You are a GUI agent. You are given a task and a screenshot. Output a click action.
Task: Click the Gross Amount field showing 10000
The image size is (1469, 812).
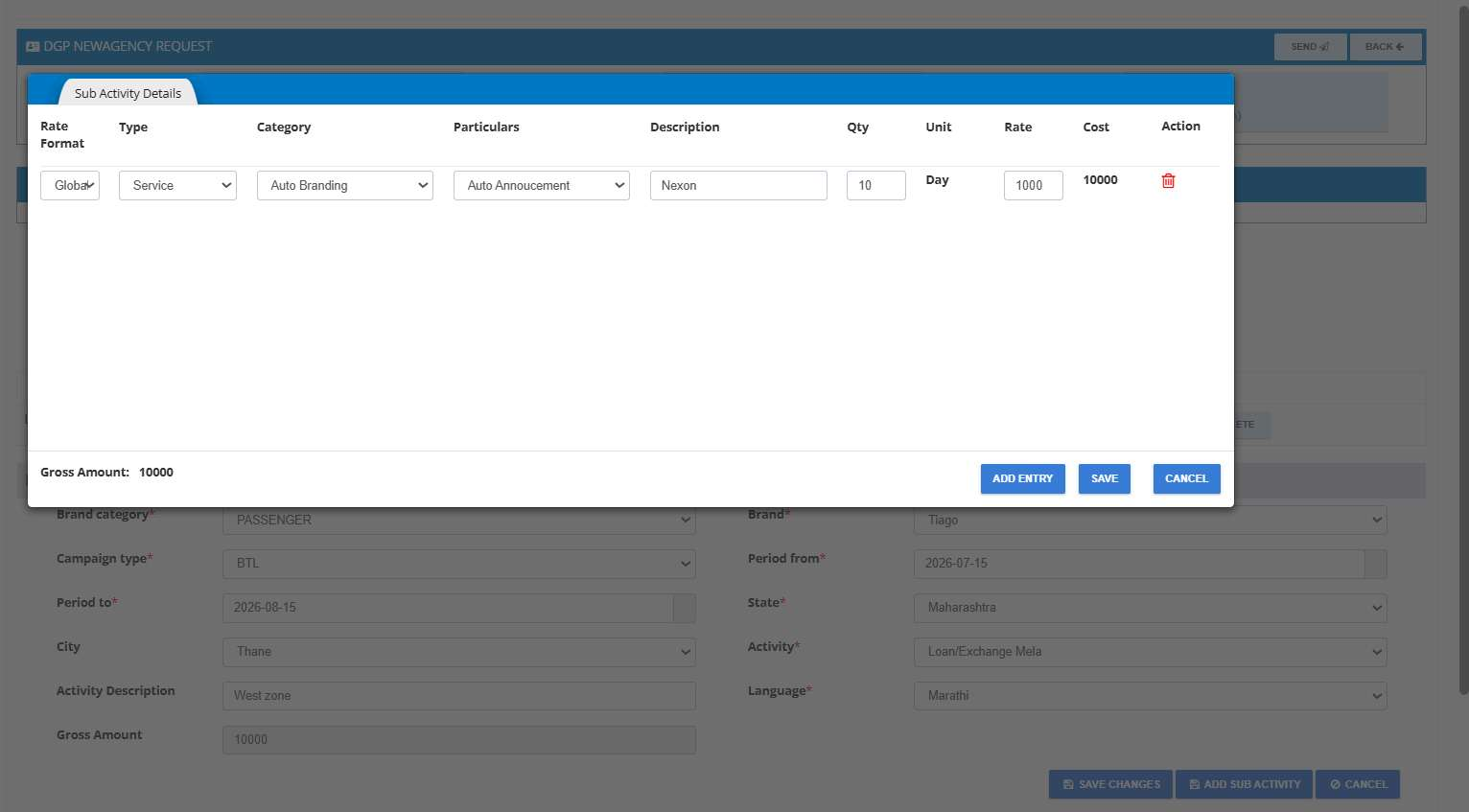(x=459, y=740)
